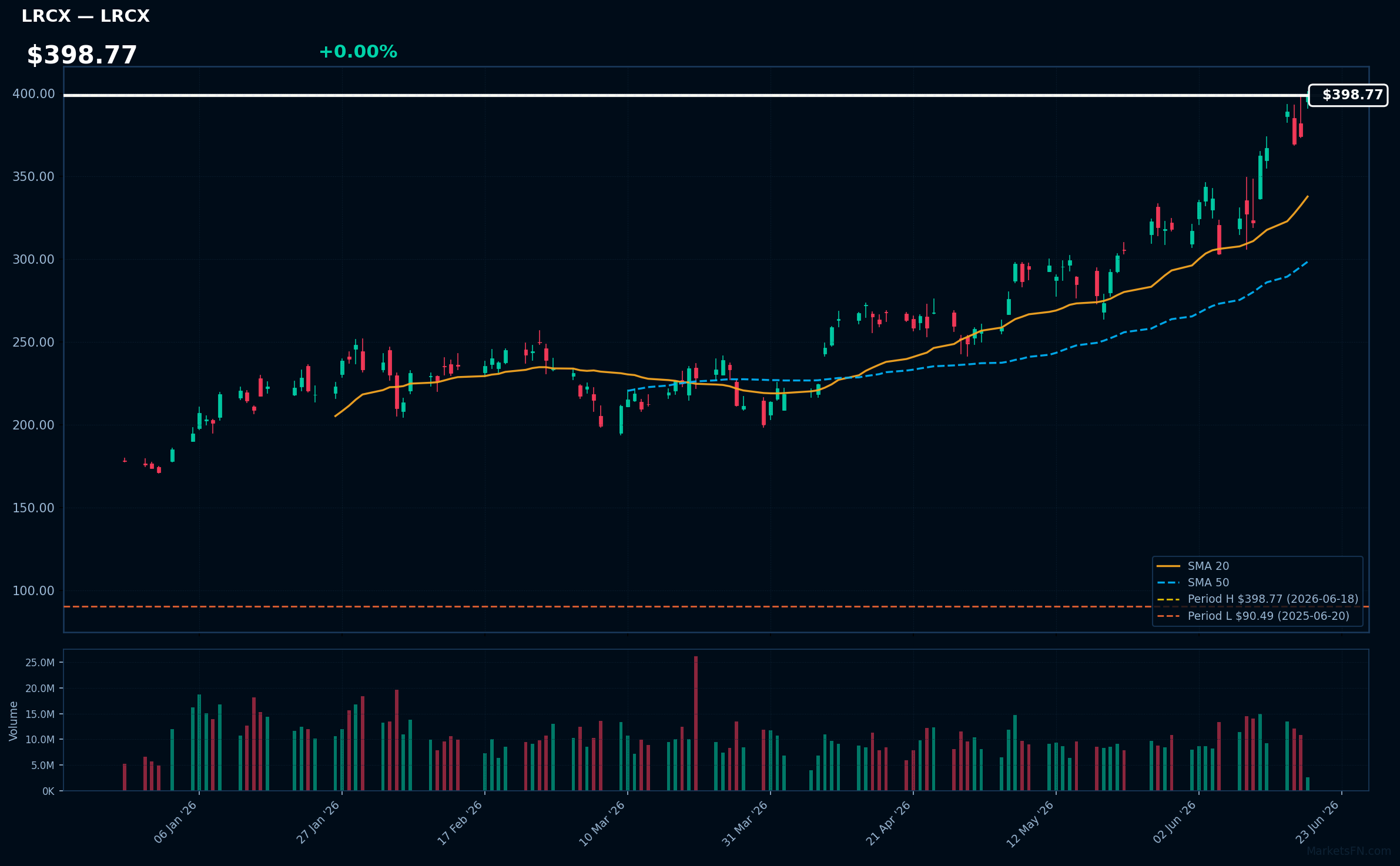Click the LRCX — LRCX chart title
Viewport: 1400px width, 866px height.
click(x=85, y=16)
